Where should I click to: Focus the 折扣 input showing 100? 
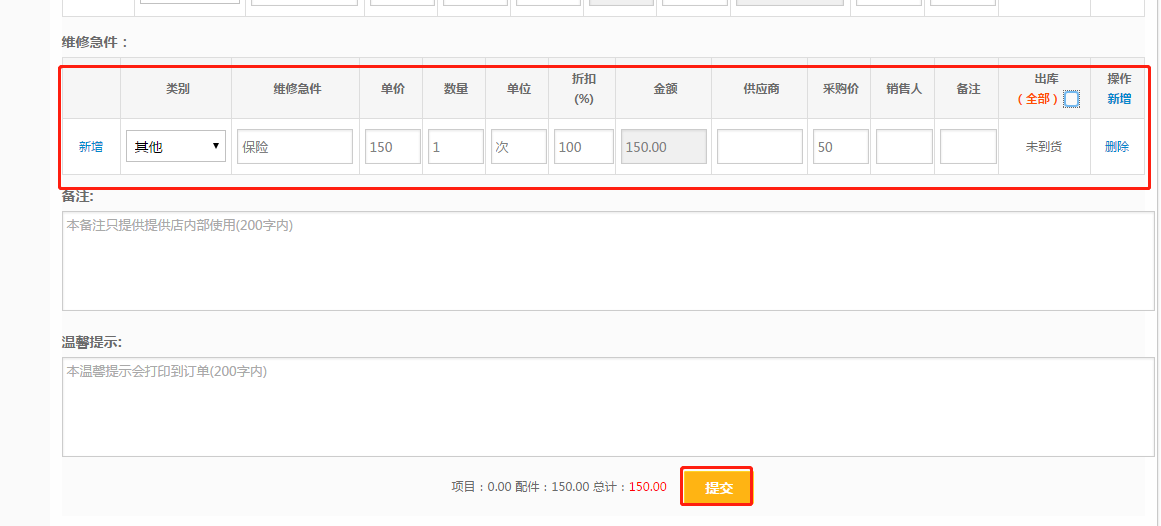(x=583, y=146)
